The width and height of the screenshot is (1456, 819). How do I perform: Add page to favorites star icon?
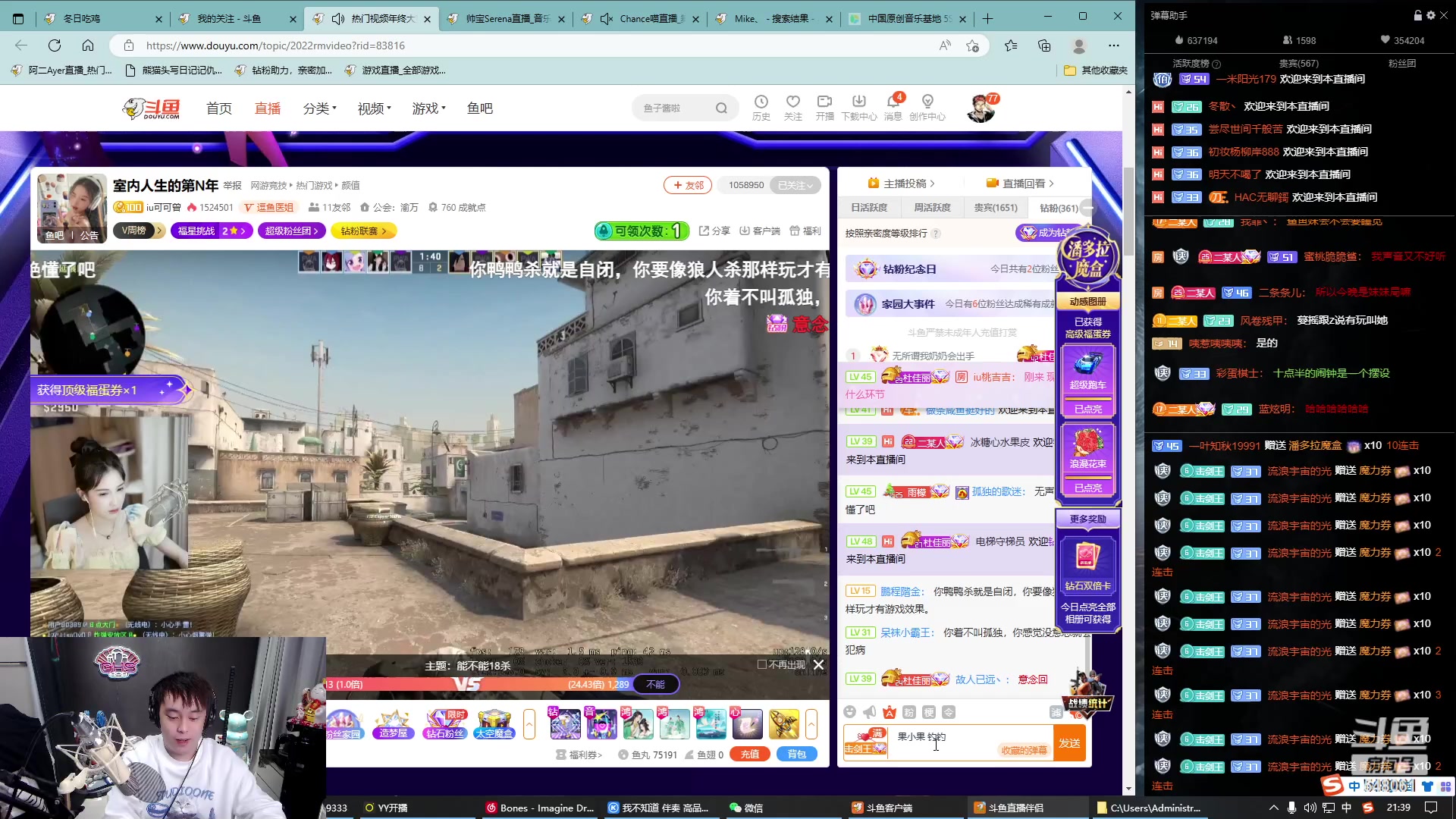click(972, 45)
